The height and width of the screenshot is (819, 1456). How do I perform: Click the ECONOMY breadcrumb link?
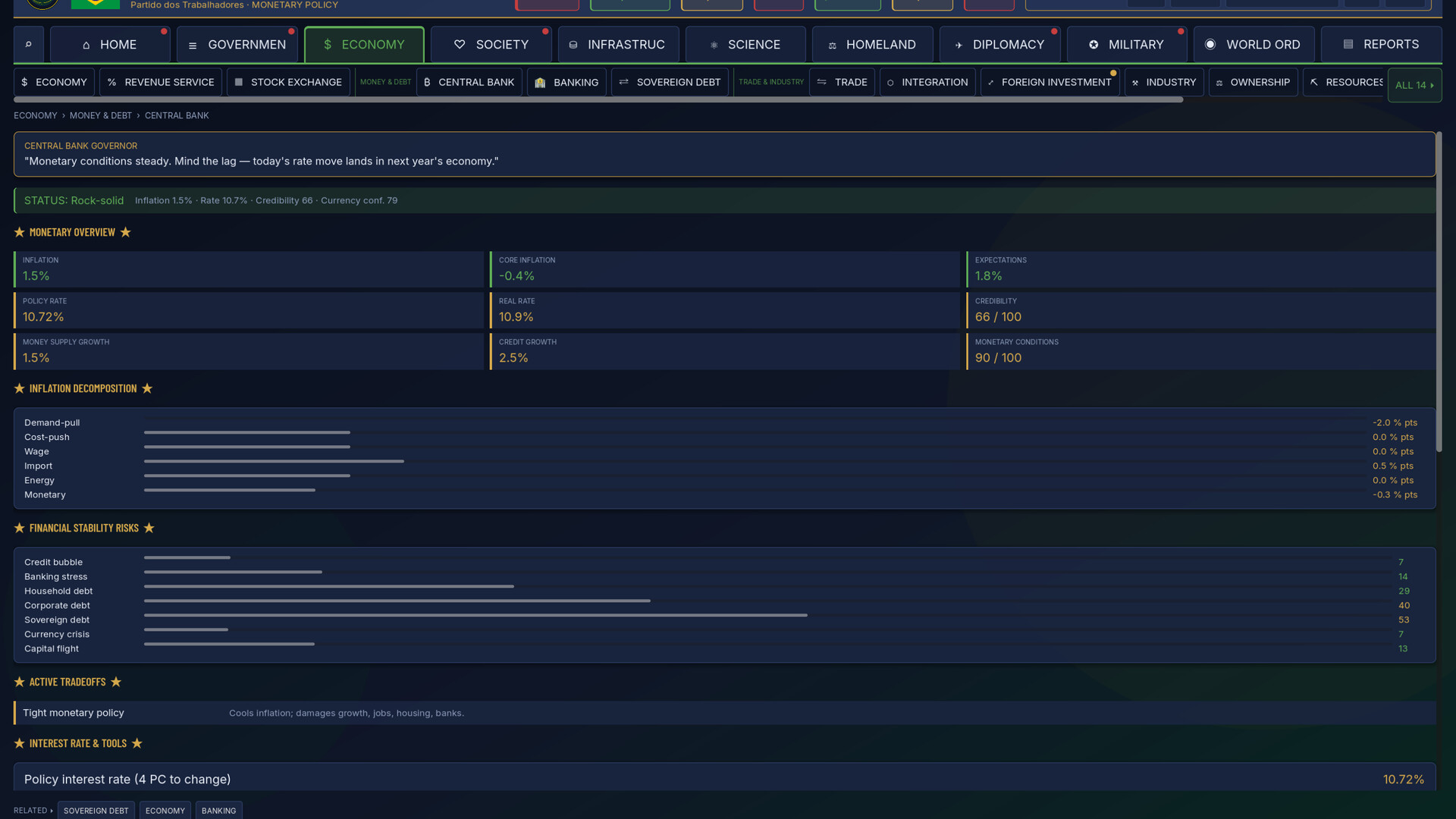(36, 115)
